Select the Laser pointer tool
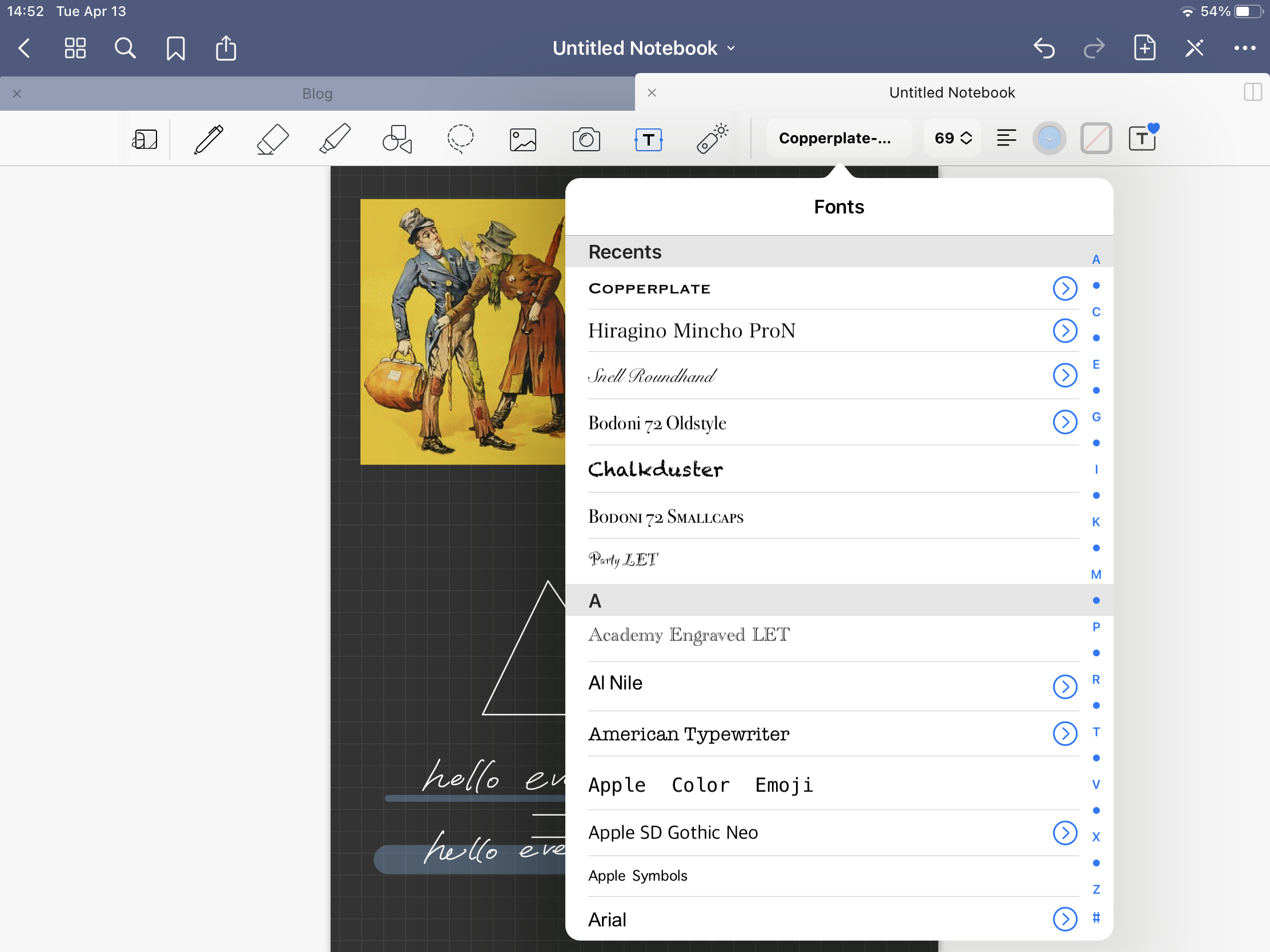 coord(712,139)
